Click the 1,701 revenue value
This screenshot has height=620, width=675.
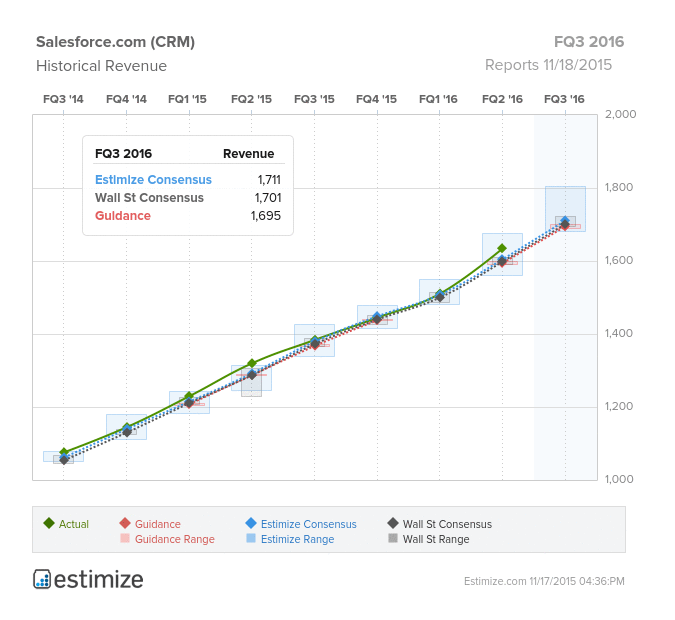(268, 198)
